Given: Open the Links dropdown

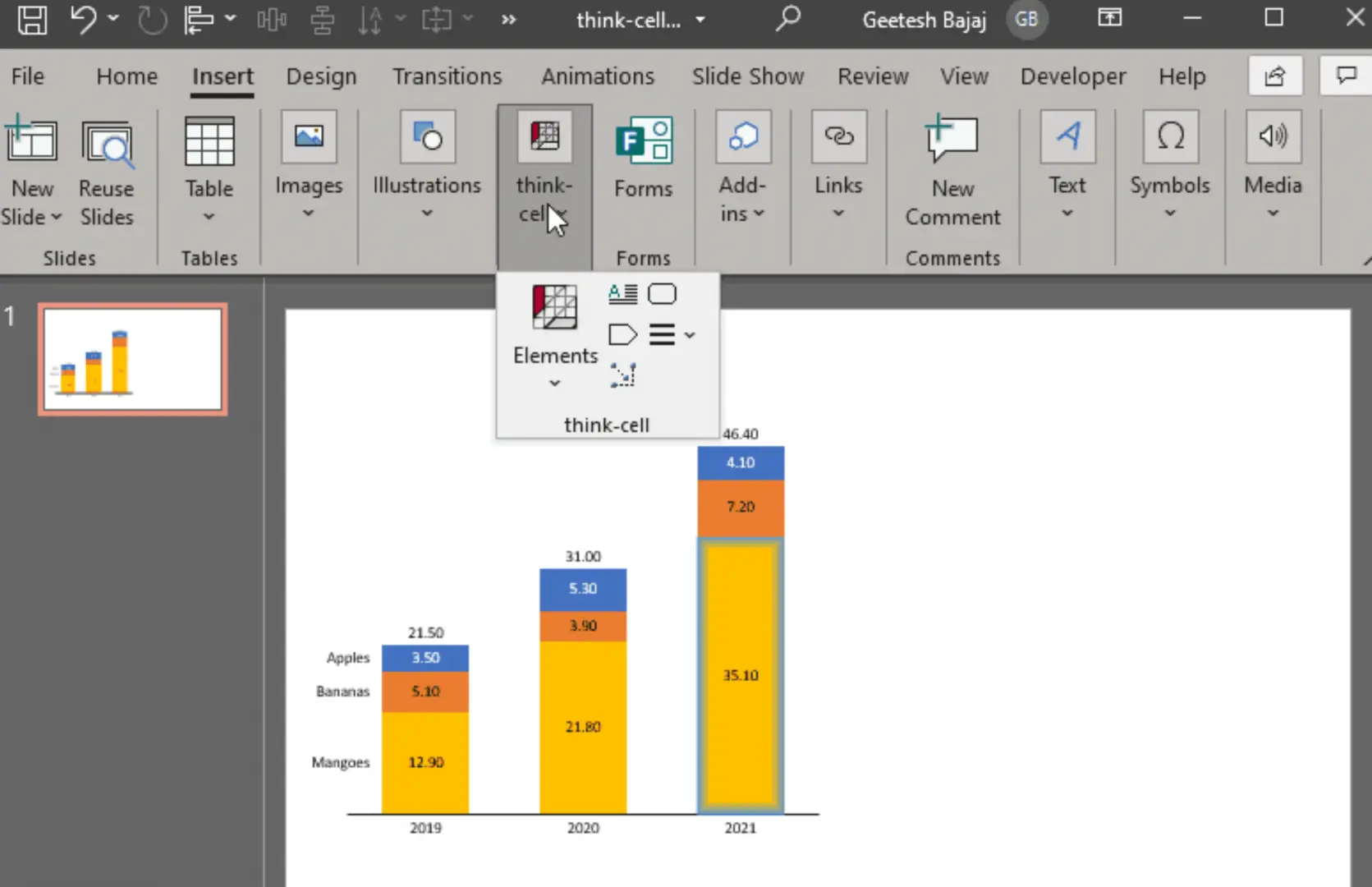Looking at the screenshot, I should tap(838, 214).
